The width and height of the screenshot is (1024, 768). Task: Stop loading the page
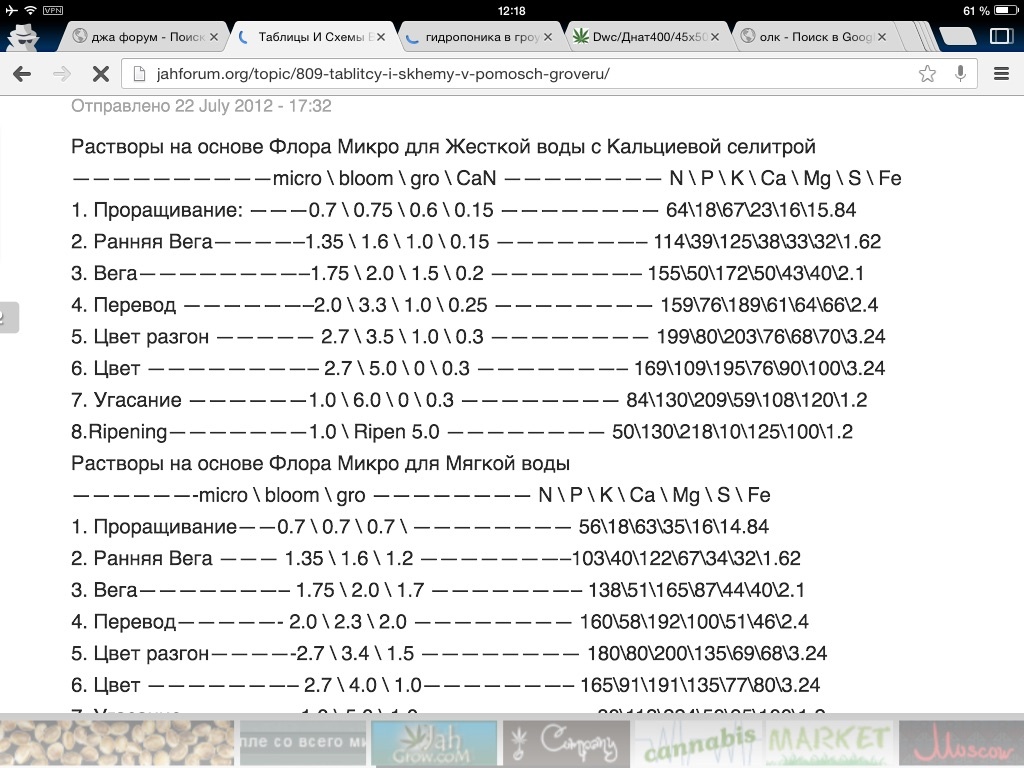tap(99, 74)
